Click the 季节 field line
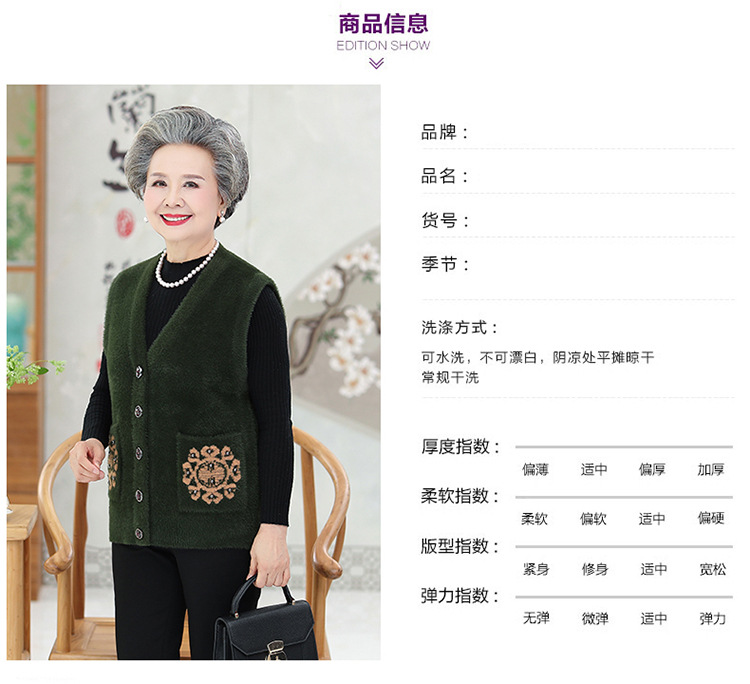The width and height of the screenshot is (750, 684). click(x=578, y=265)
